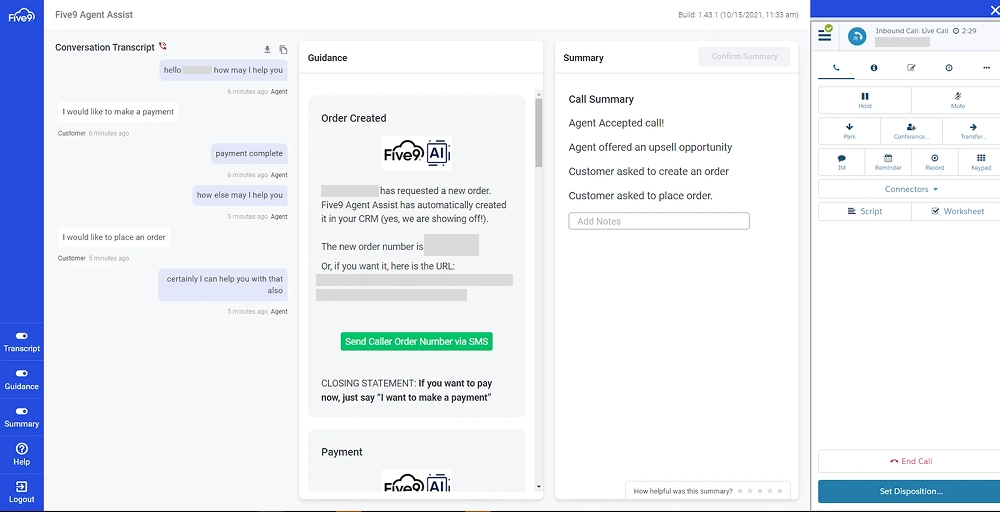Expand the Connectors dropdown
The height and width of the screenshot is (512, 1000).
911,189
